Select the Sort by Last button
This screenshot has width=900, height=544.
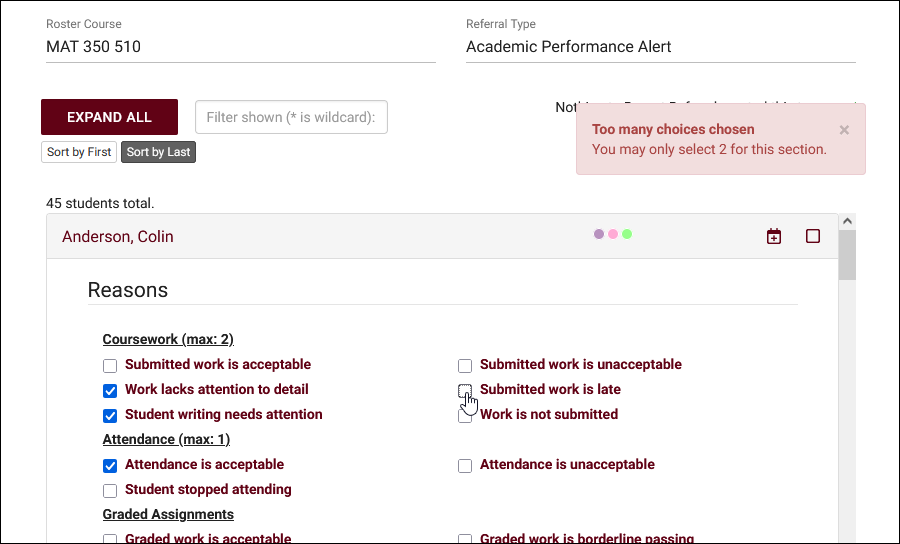[x=158, y=152]
